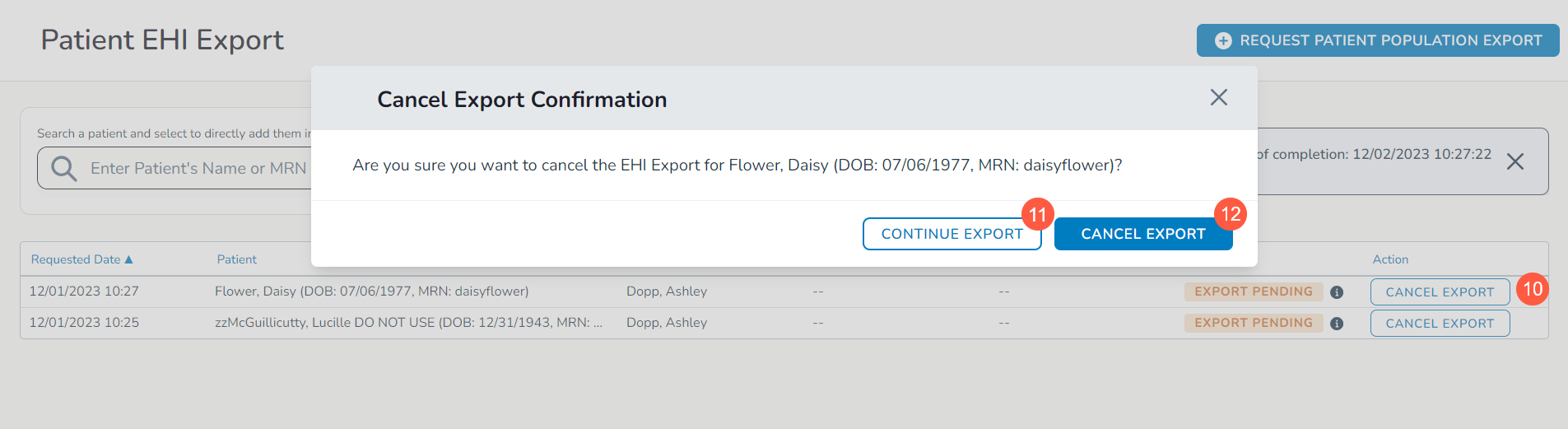The height and width of the screenshot is (429, 1568).
Task: Confirm with the blue Cancel Export button
Action: click(1142, 234)
